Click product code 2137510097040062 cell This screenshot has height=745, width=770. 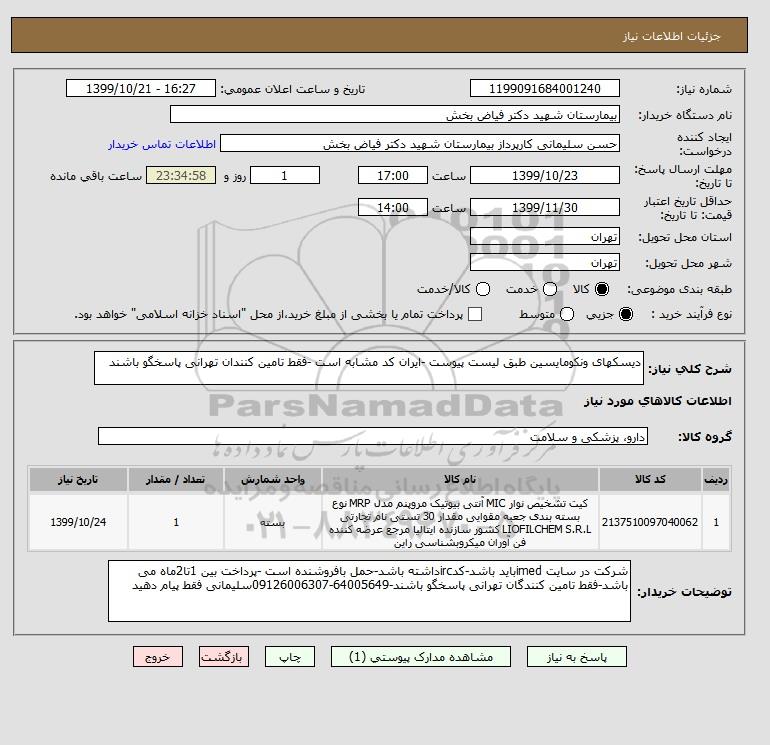(650, 522)
